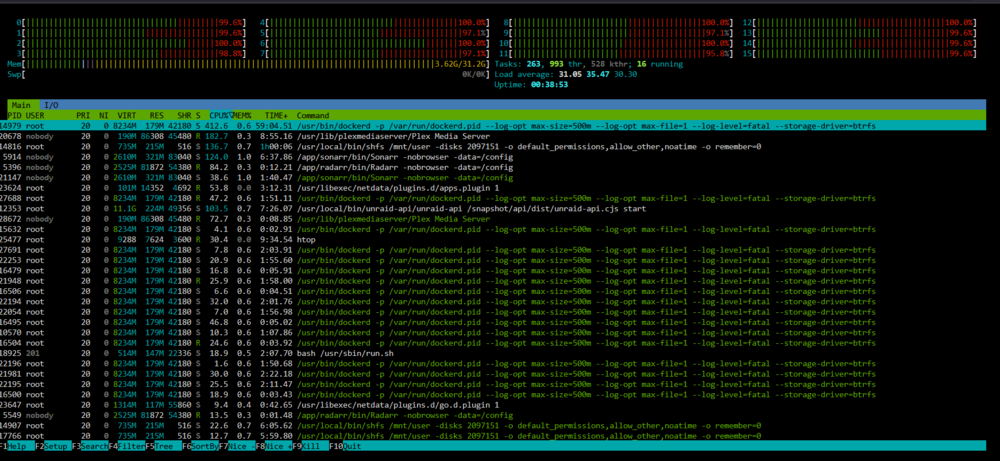
Task: Click F4 Filter in the bottom bar
Action: 126,446
